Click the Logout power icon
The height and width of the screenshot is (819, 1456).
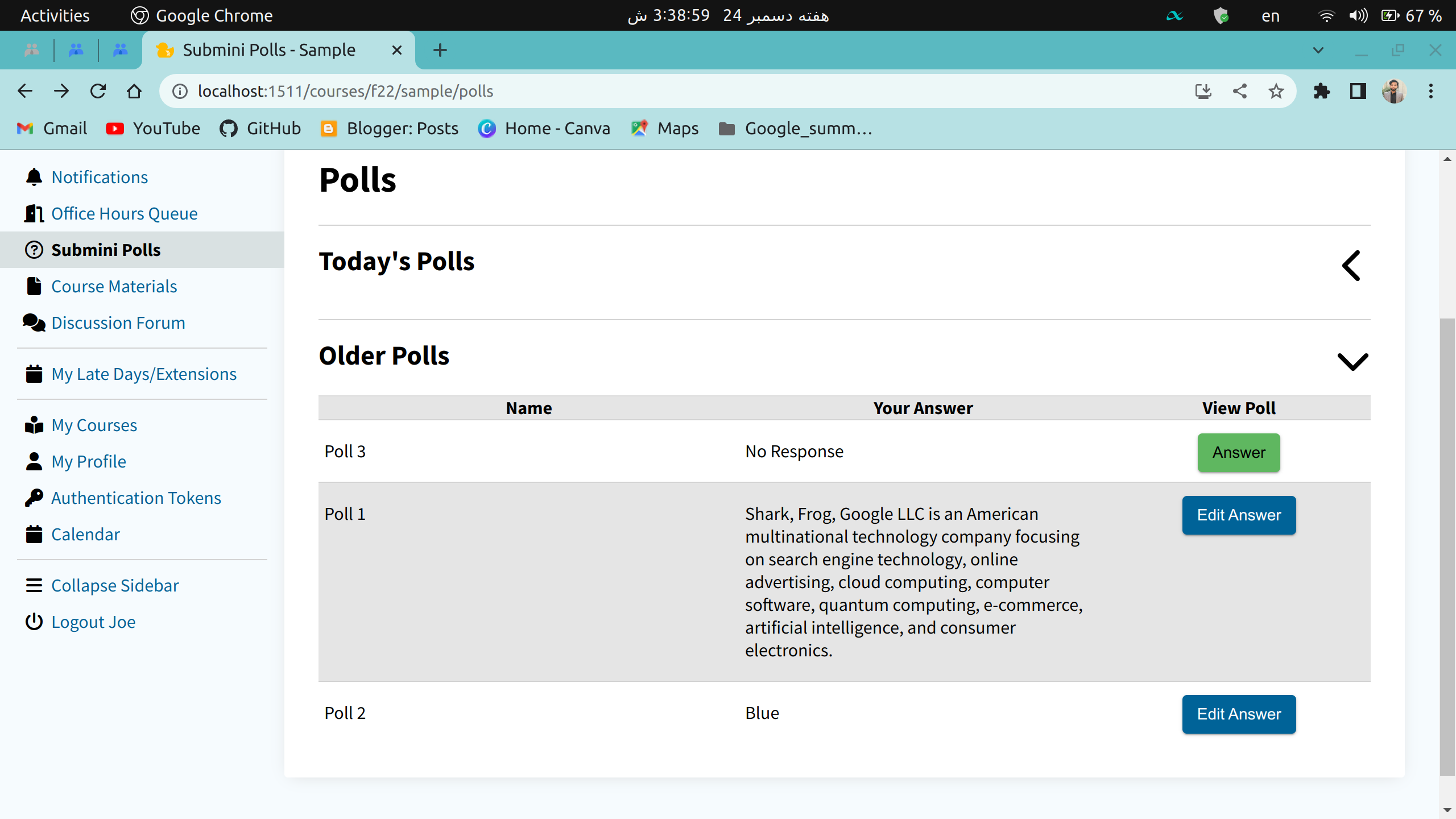tap(34, 622)
